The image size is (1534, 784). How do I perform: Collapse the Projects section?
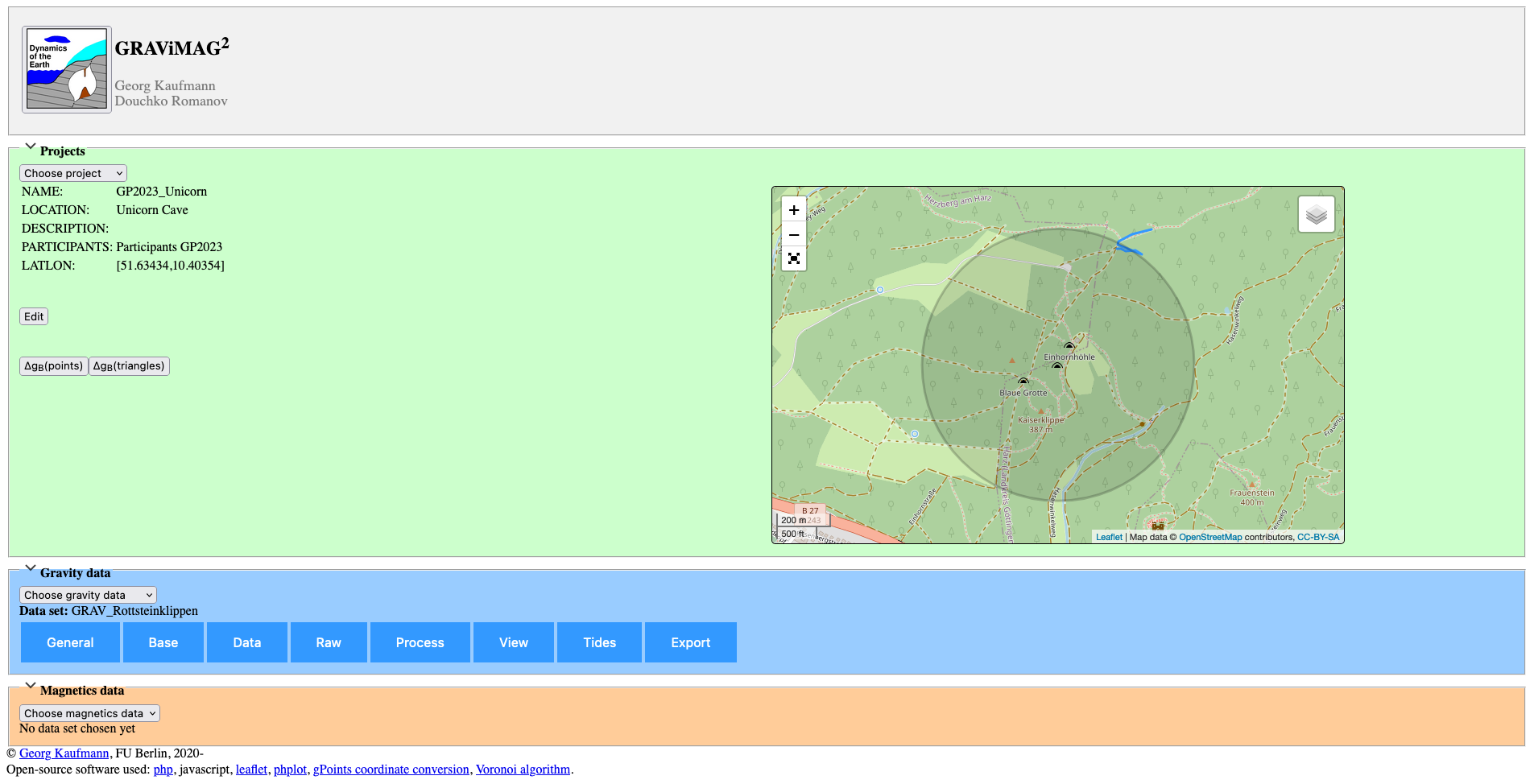(31, 146)
